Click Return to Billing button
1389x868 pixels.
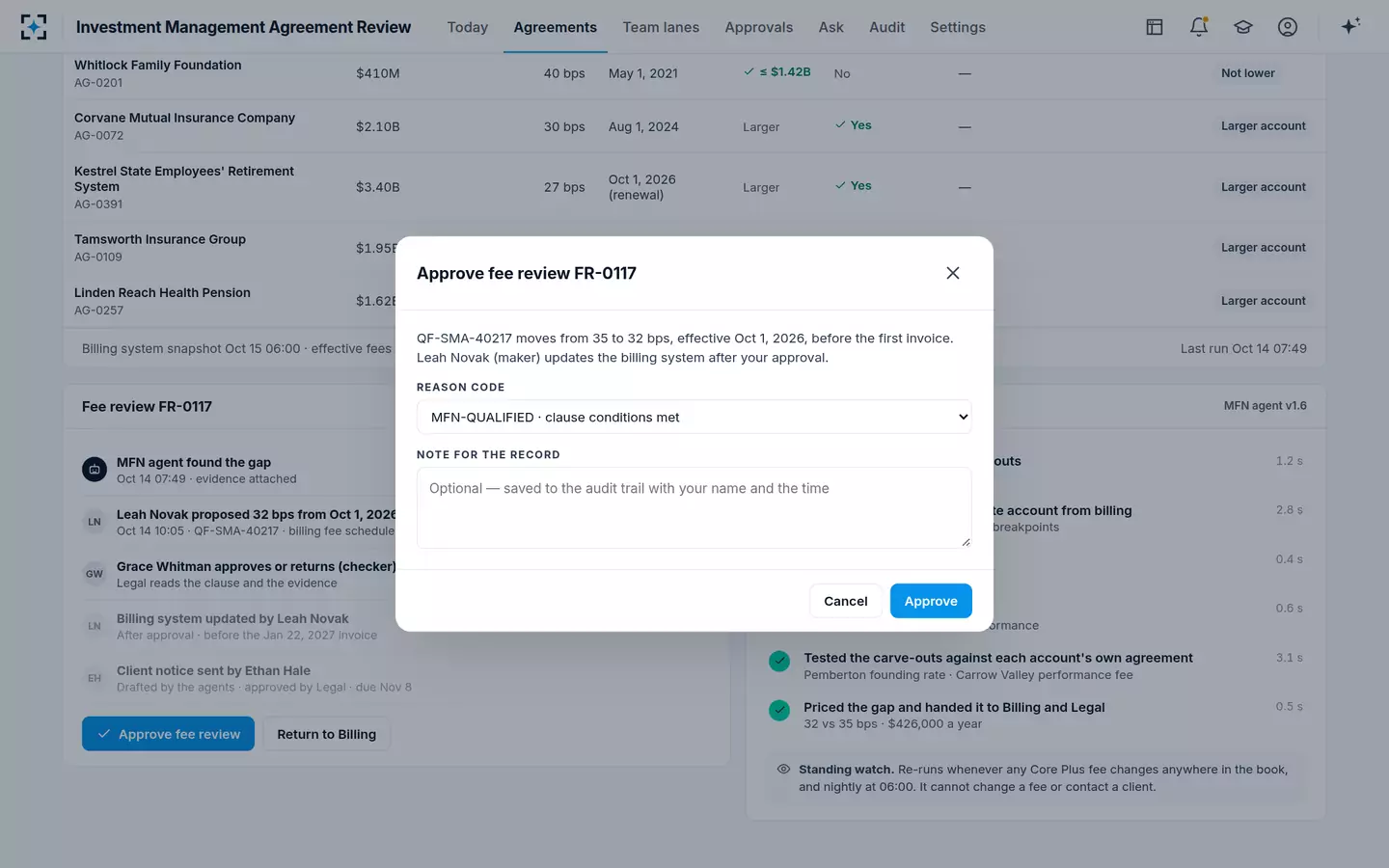pyautogui.click(x=327, y=734)
